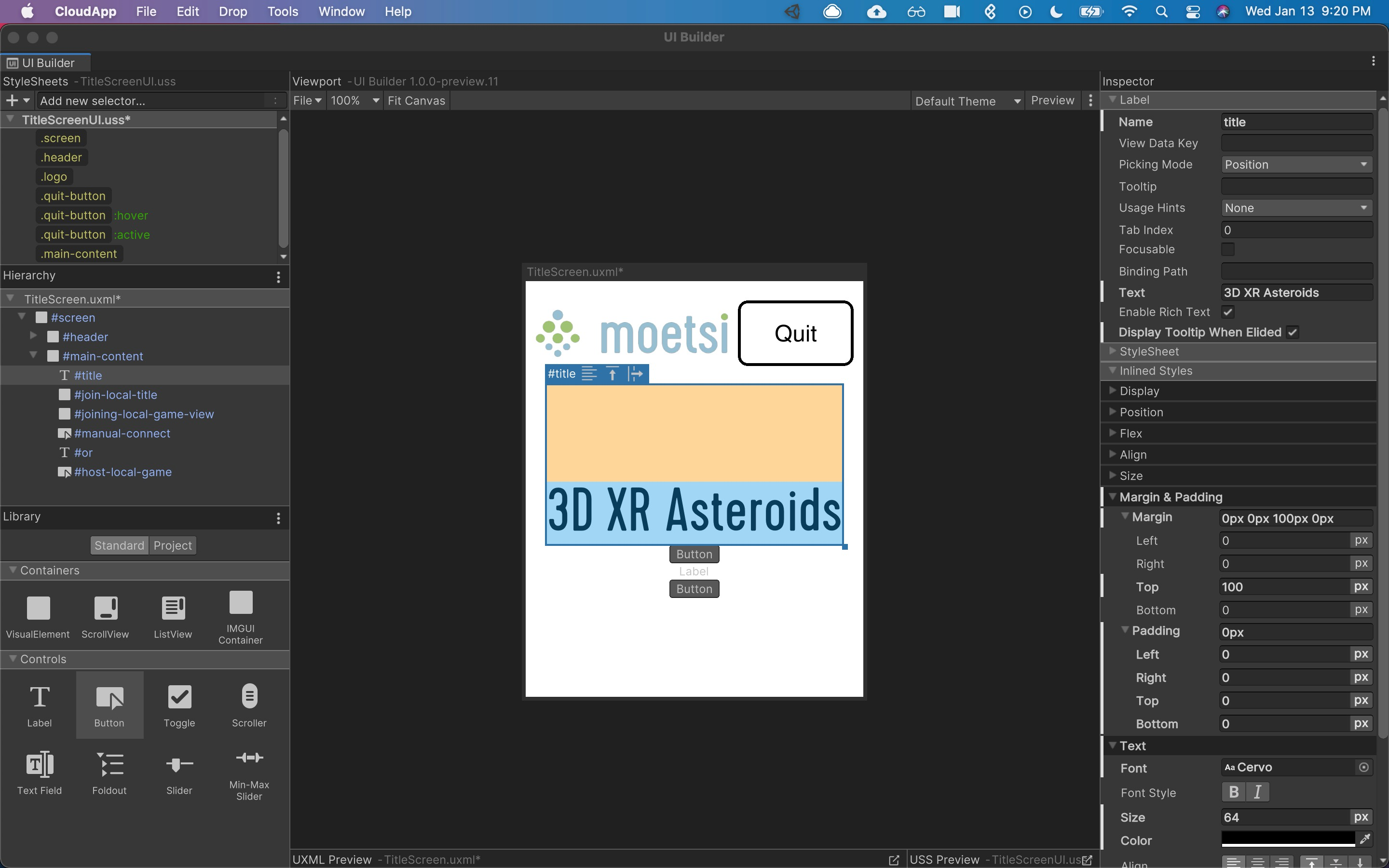Toggle the Focusable checkbox
The height and width of the screenshot is (868, 1389).
pos(1228,249)
